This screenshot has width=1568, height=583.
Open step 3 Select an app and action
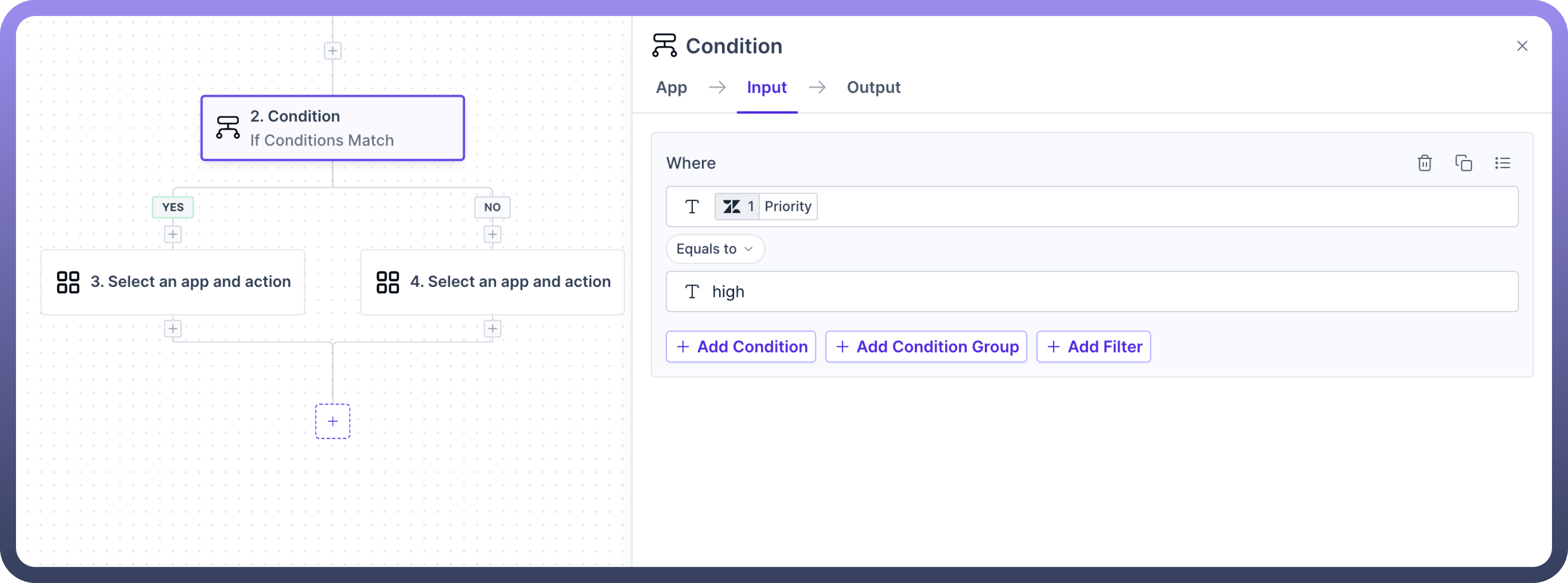(173, 282)
